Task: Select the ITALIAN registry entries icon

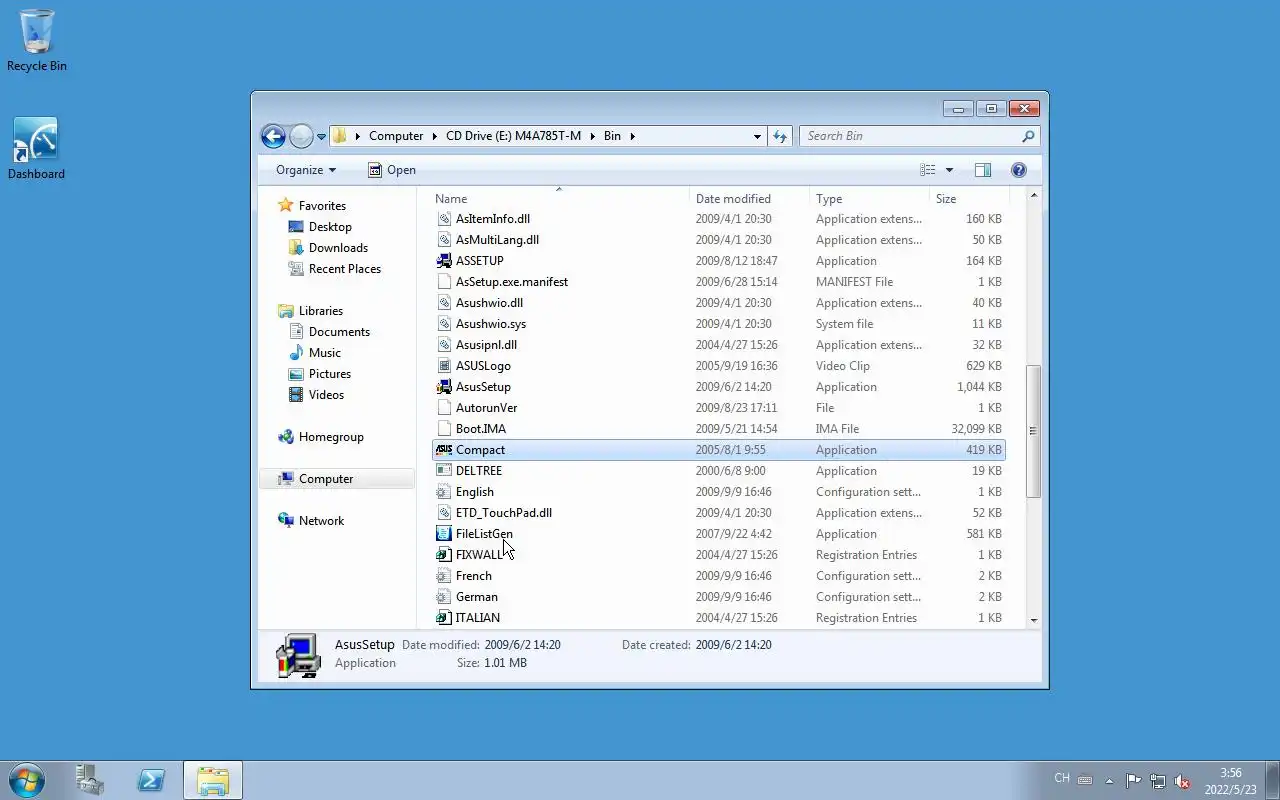Action: click(444, 618)
